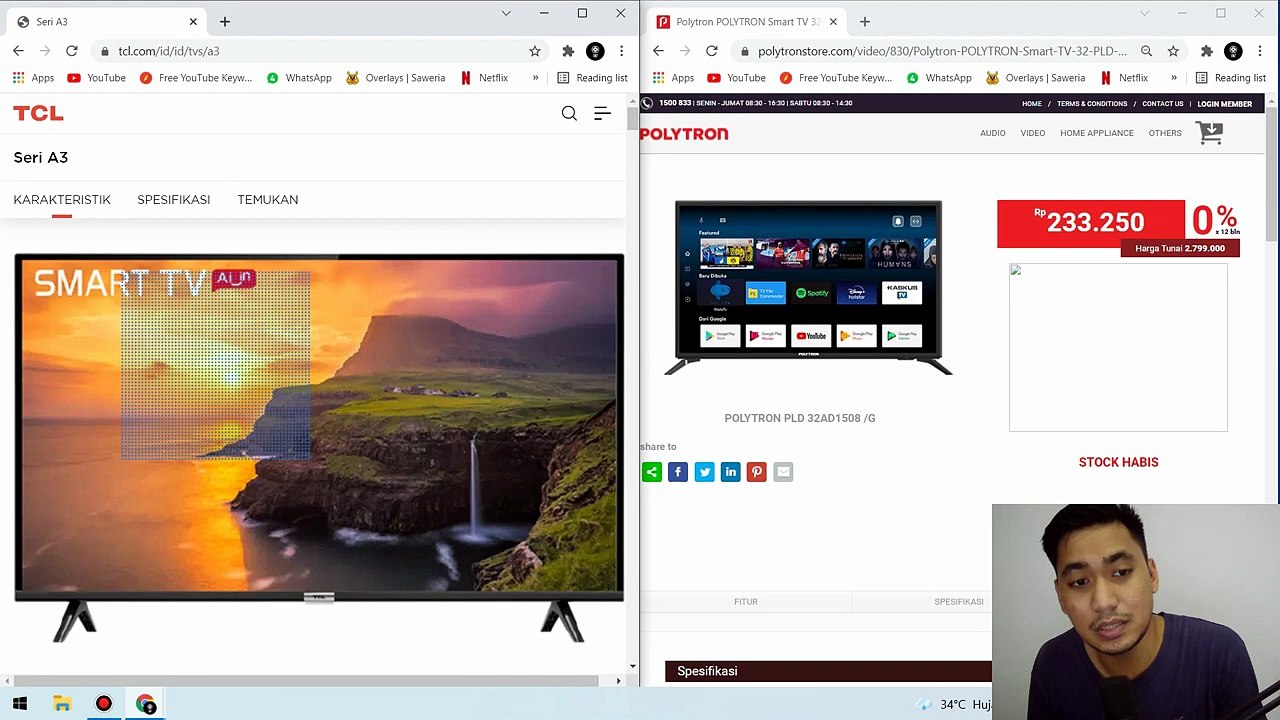Screen dimensions: 1280x720
Task: Click the TCL page vertical scrollbar thumb
Action: (632, 119)
